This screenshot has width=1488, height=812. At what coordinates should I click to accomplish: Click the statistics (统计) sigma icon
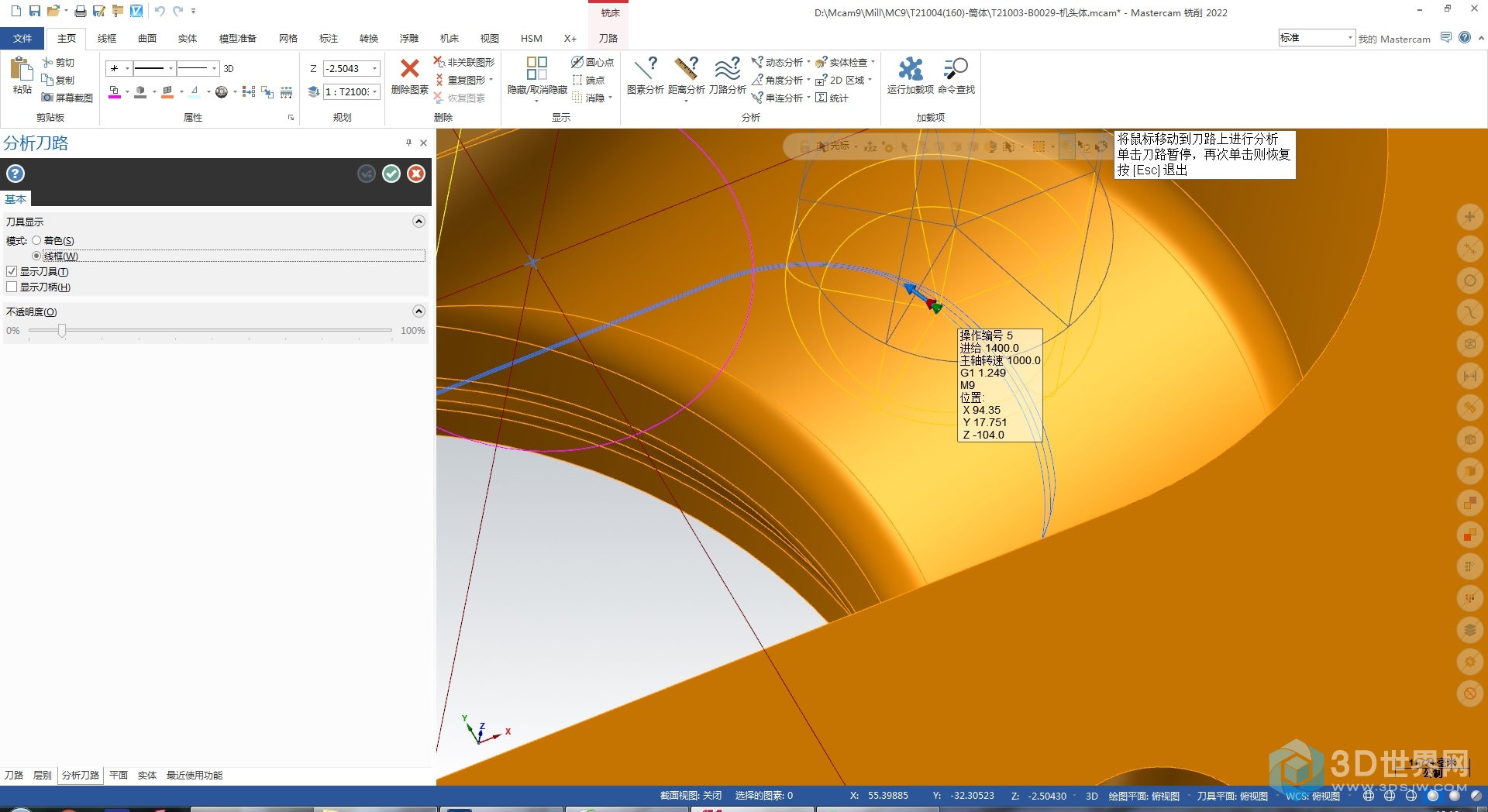pos(821,98)
